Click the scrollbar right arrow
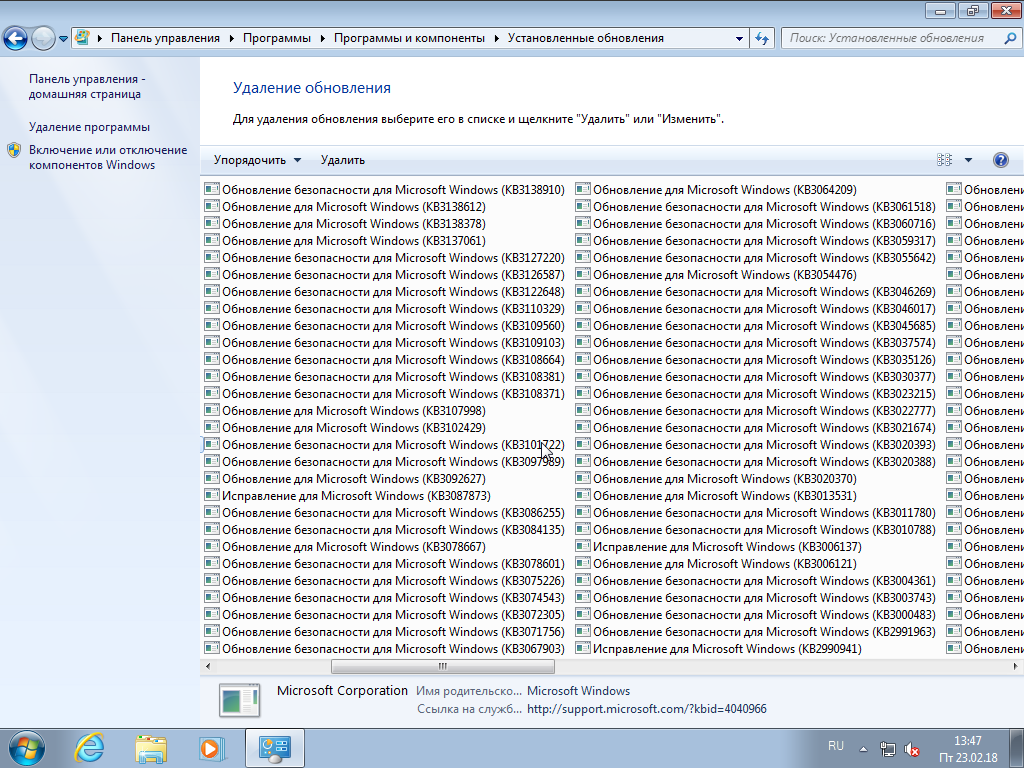Screen dimensions: 1024x768 (x=1015, y=666)
